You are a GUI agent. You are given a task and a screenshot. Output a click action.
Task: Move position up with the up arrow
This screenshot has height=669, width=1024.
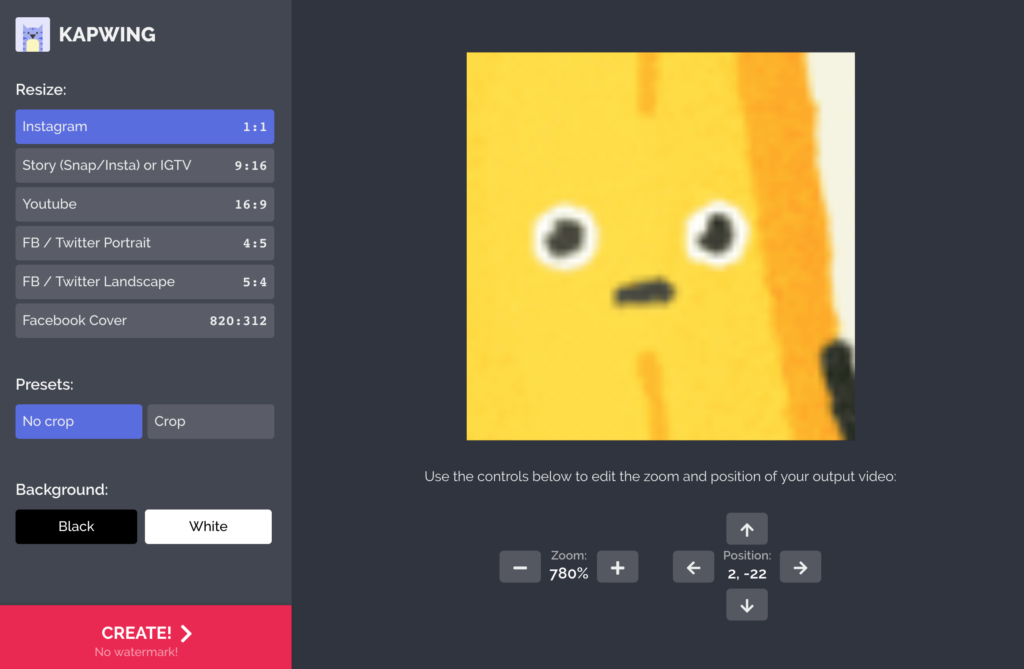coord(747,529)
